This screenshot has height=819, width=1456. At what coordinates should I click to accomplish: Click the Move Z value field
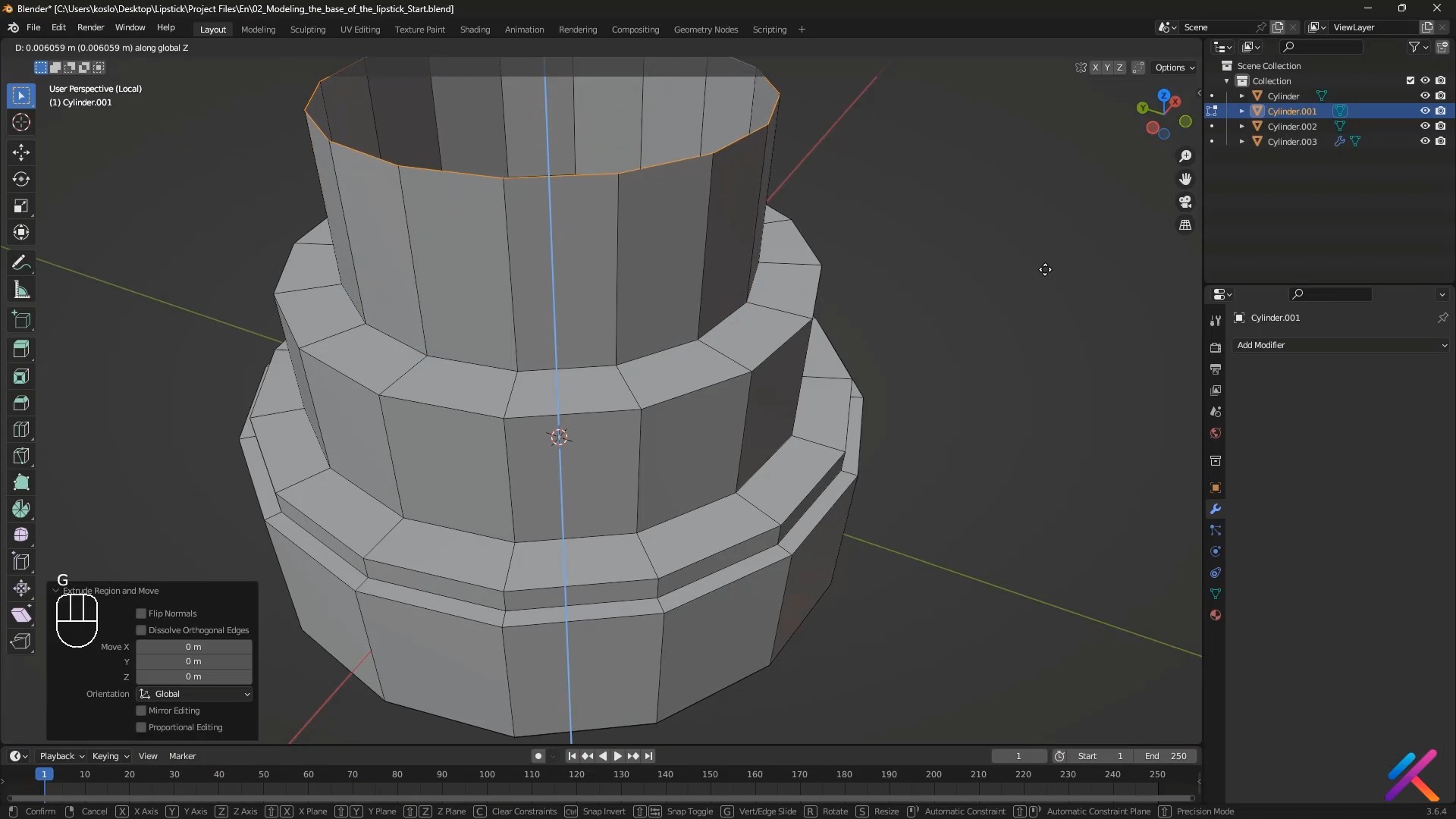tap(193, 676)
